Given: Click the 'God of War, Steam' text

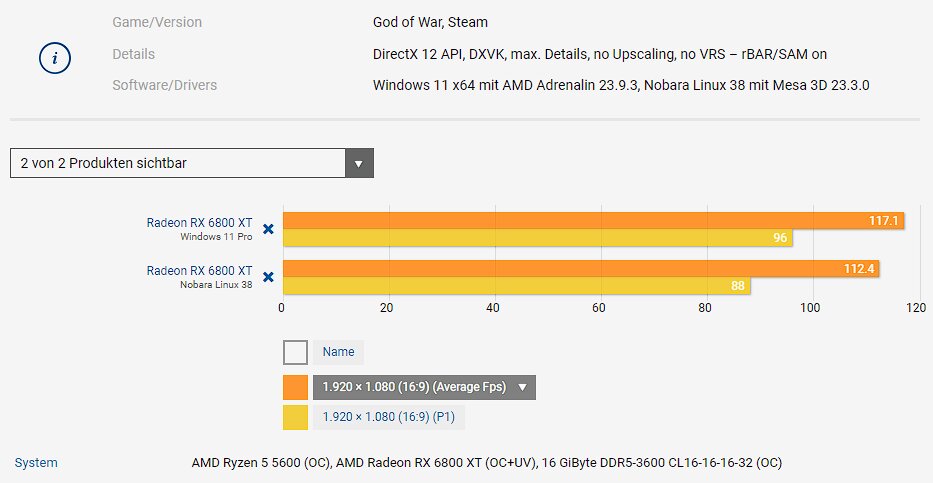Looking at the screenshot, I should [430, 23].
